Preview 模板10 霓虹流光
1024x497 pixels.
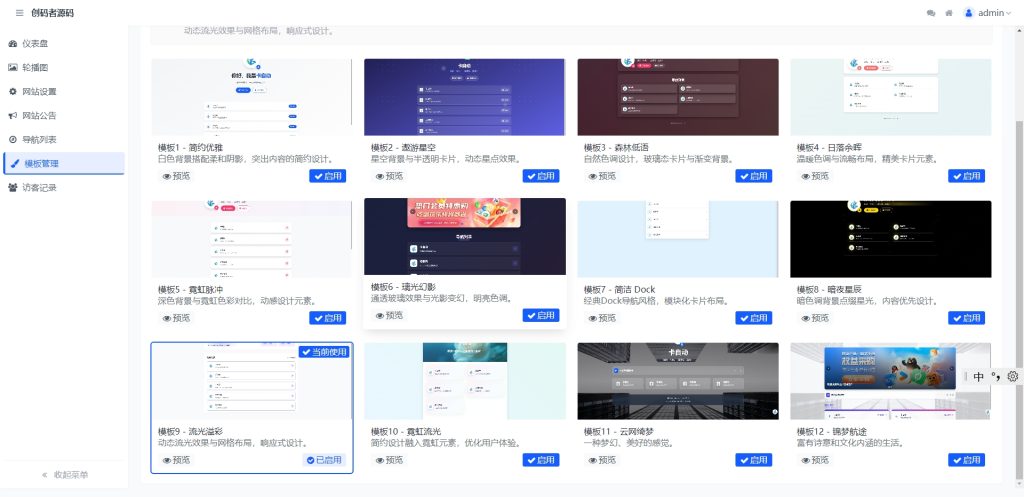(389, 460)
